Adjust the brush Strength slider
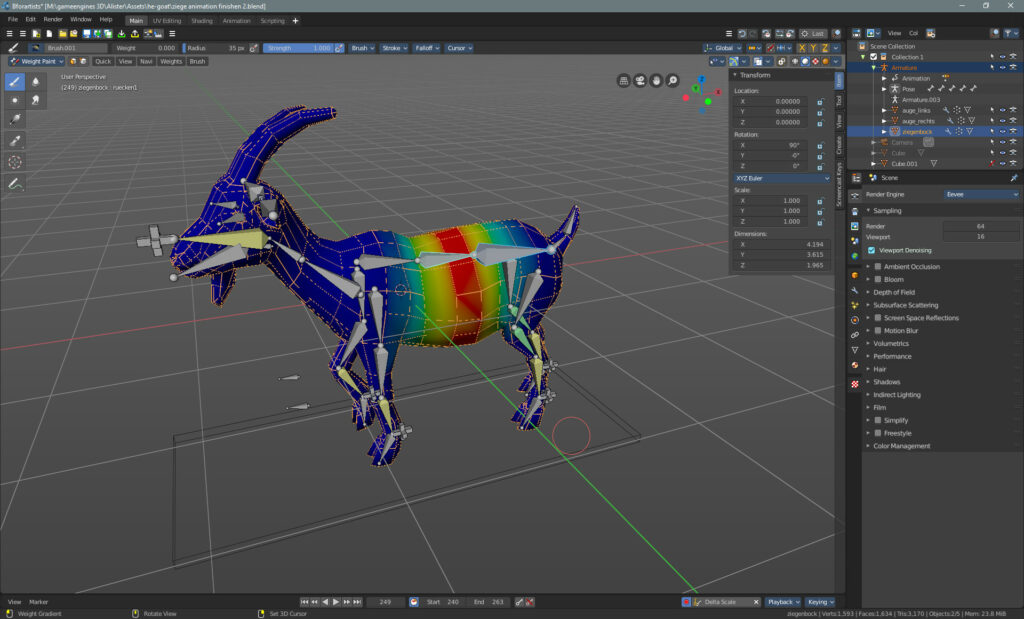The width and height of the screenshot is (1024, 619). pyautogui.click(x=298, y=48)
